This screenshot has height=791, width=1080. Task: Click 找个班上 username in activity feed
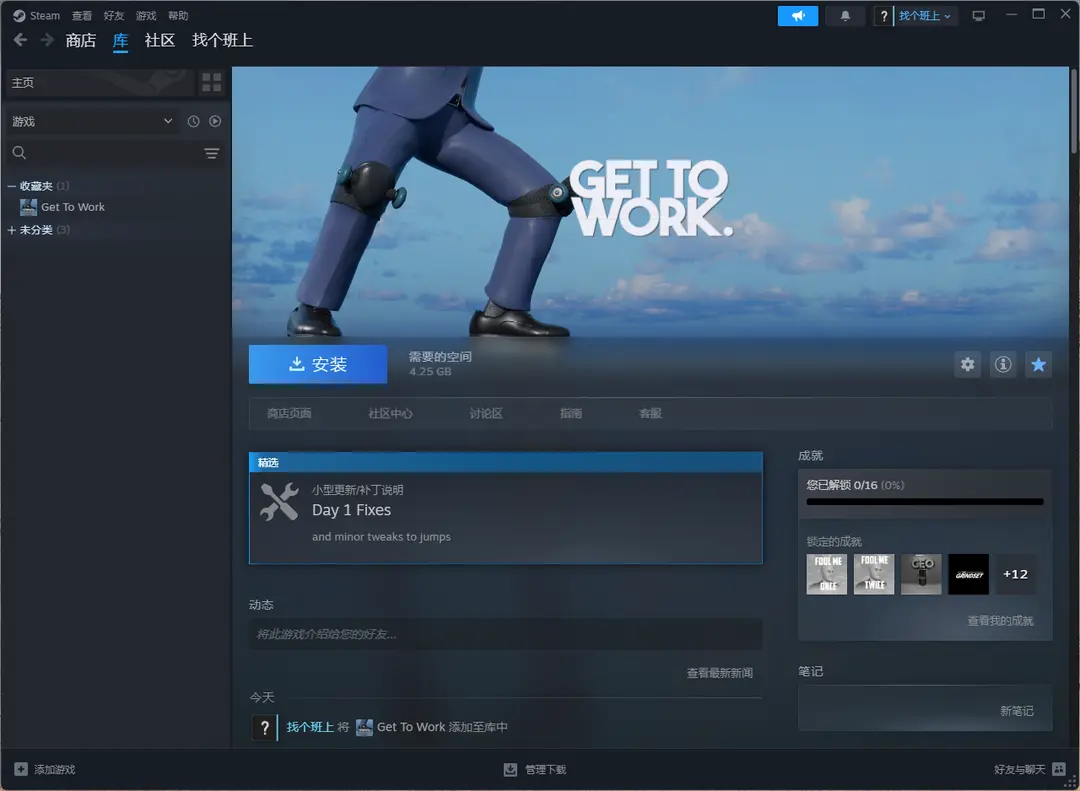tap(310, 727)
